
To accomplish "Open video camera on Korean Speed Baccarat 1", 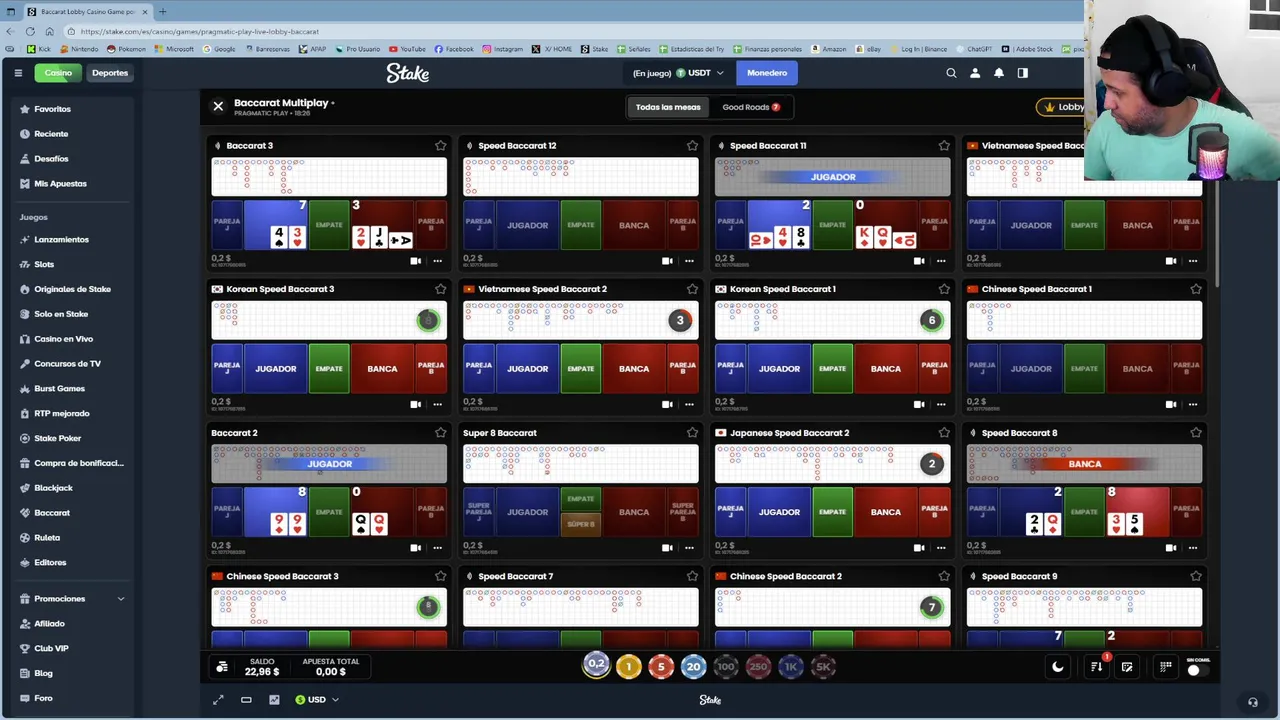I will [919, 405].
